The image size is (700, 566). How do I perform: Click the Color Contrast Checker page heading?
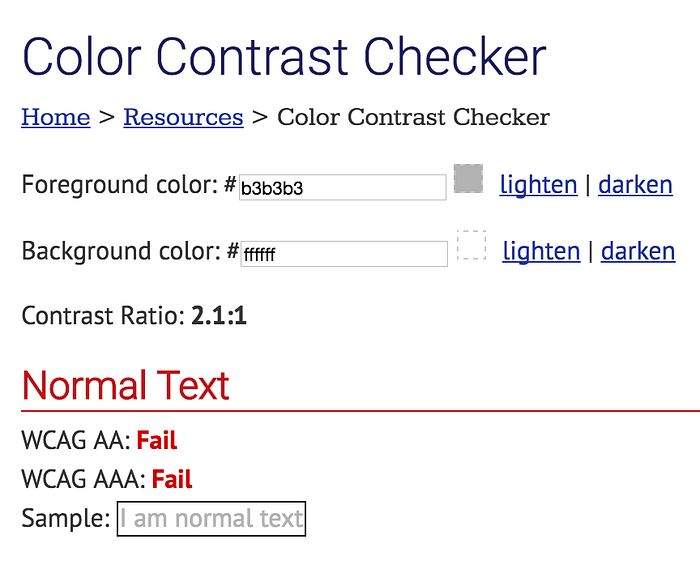pyautogui.click(x=284, y=57)
